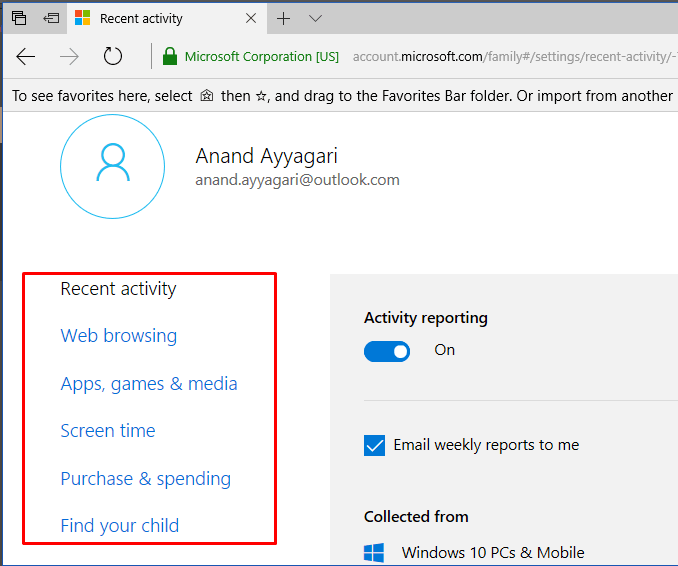Refresh the page
This screenshot has height=566, width=678.
pos(113,56)
